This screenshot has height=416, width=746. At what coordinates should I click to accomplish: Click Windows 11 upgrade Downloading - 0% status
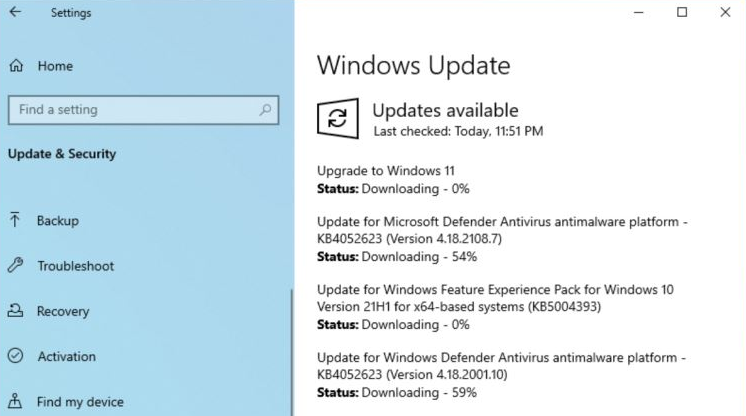click(x=393, y=189)
